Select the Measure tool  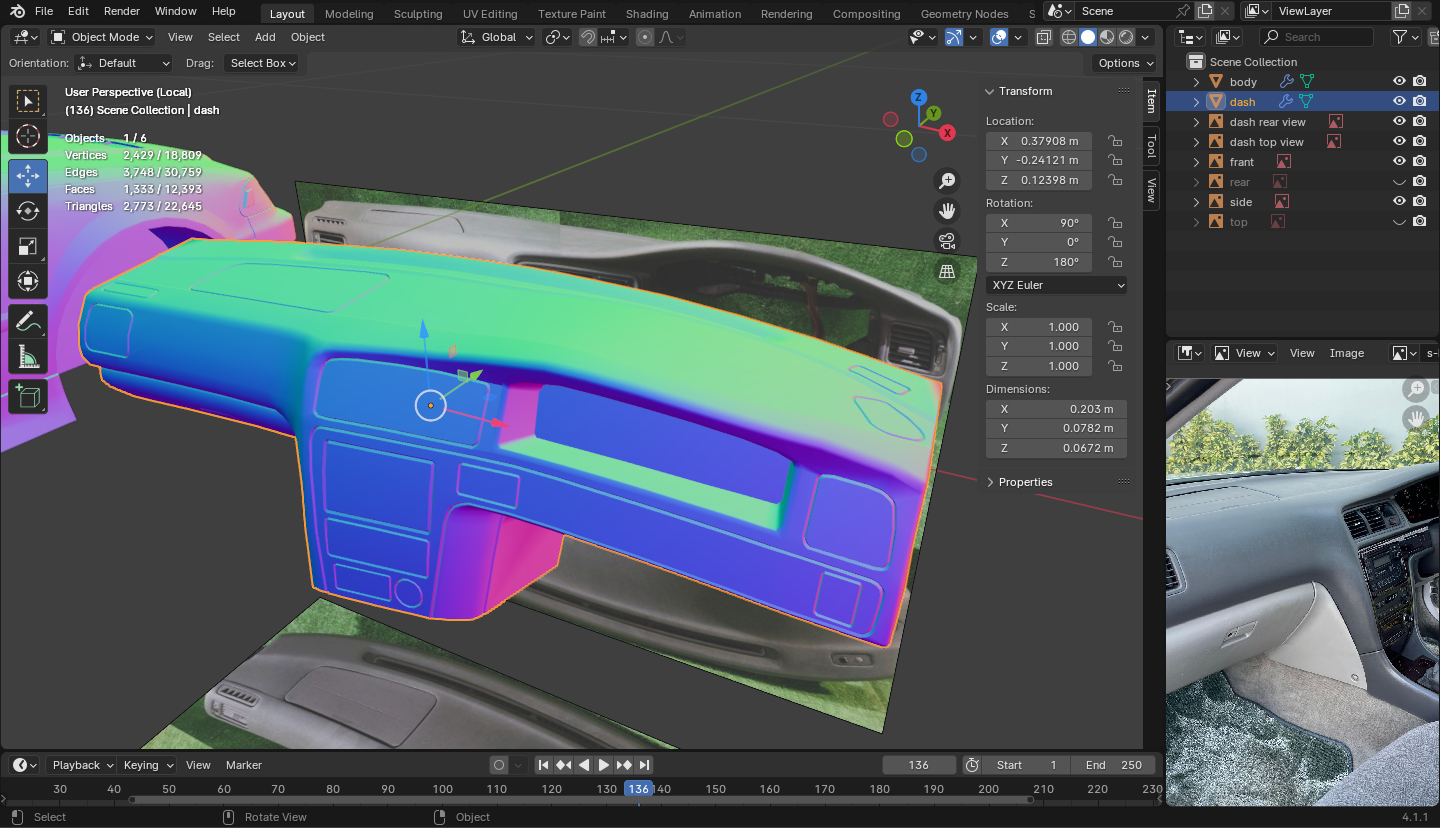28,356
